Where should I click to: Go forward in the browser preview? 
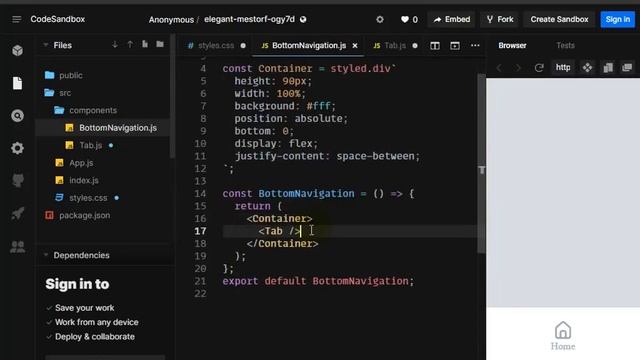click(518, 68)
